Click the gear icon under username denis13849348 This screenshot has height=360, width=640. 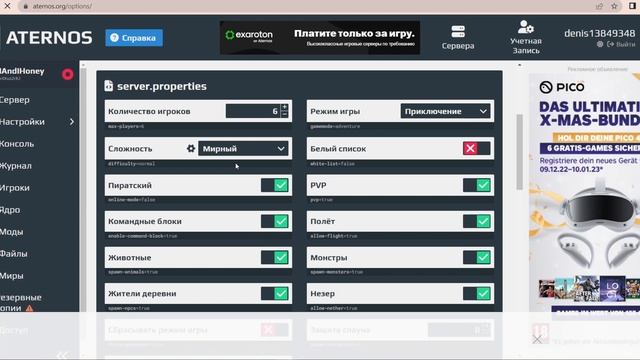[600, 44]
